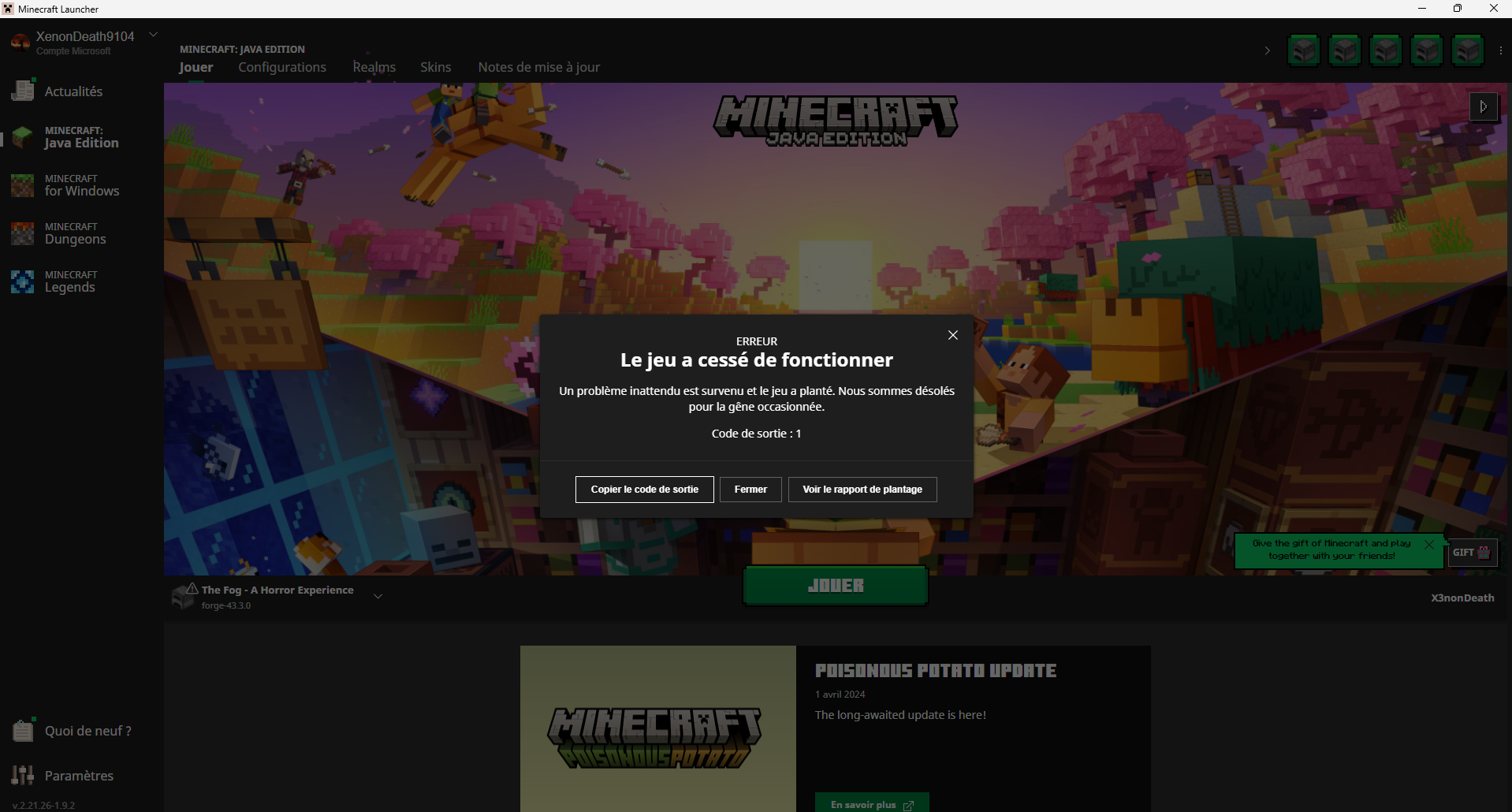Viewport: 1512px width, 812px height.
Task: Click the rightmost block icon in top-right row
Action: click(x=1468, y=50)
